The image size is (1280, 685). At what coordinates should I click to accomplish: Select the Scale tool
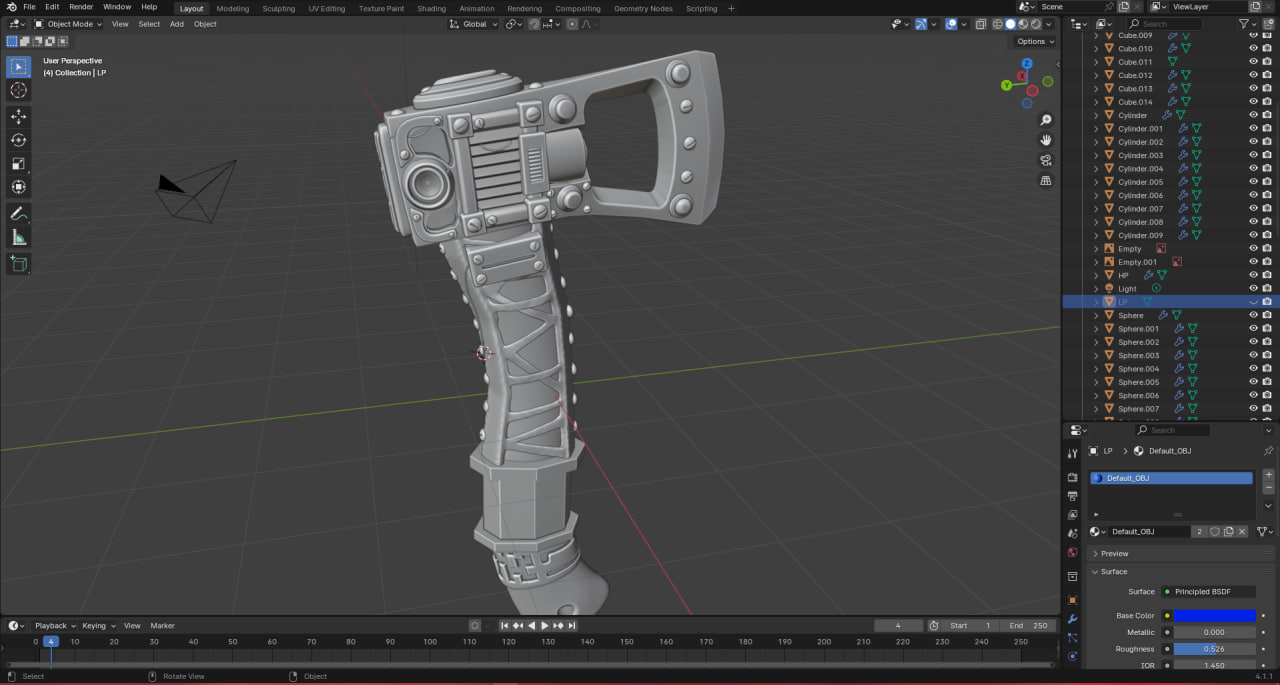[x=18, y=164]
